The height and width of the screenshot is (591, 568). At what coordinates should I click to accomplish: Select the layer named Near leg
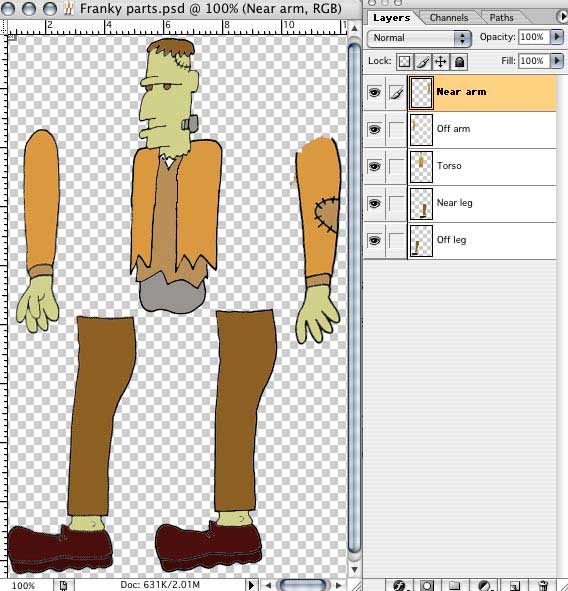point(454,203)
